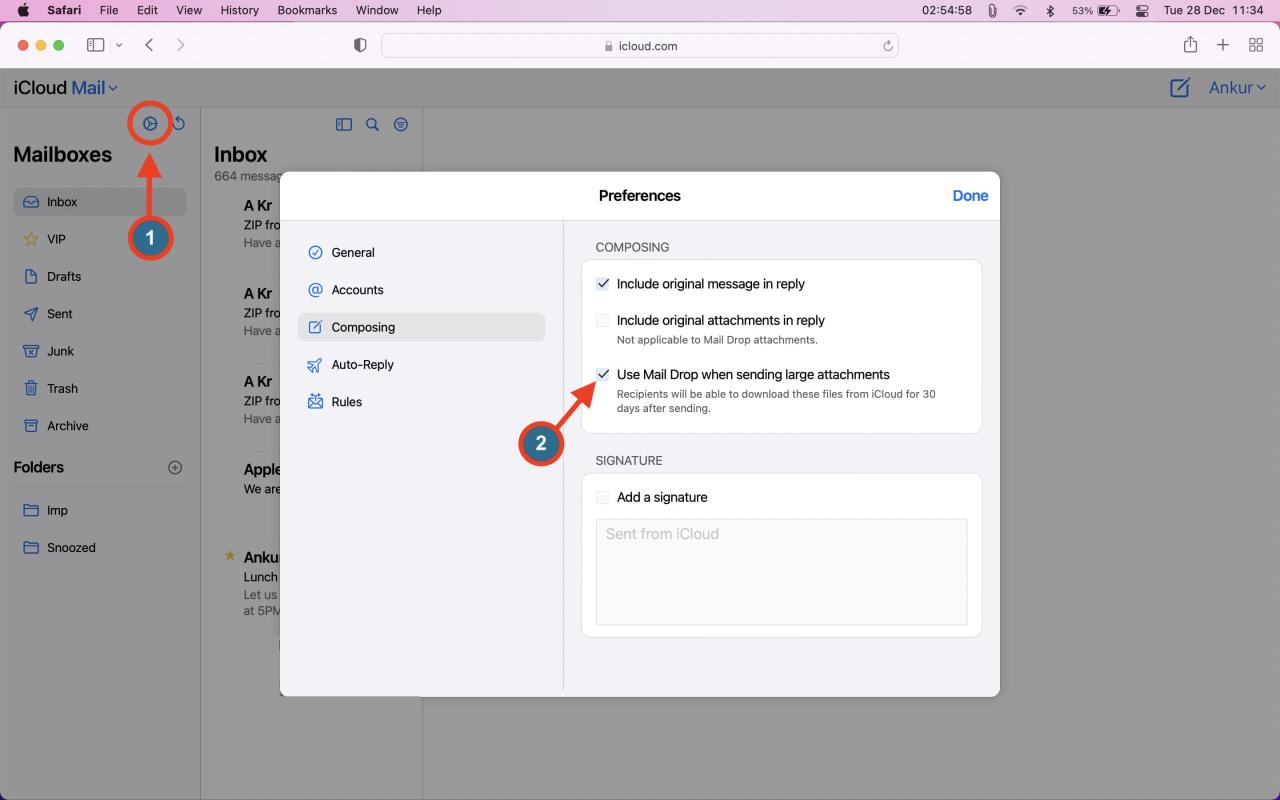Open the View menu
Viewport: 1280px width, 800px height.
click(189, 10)
